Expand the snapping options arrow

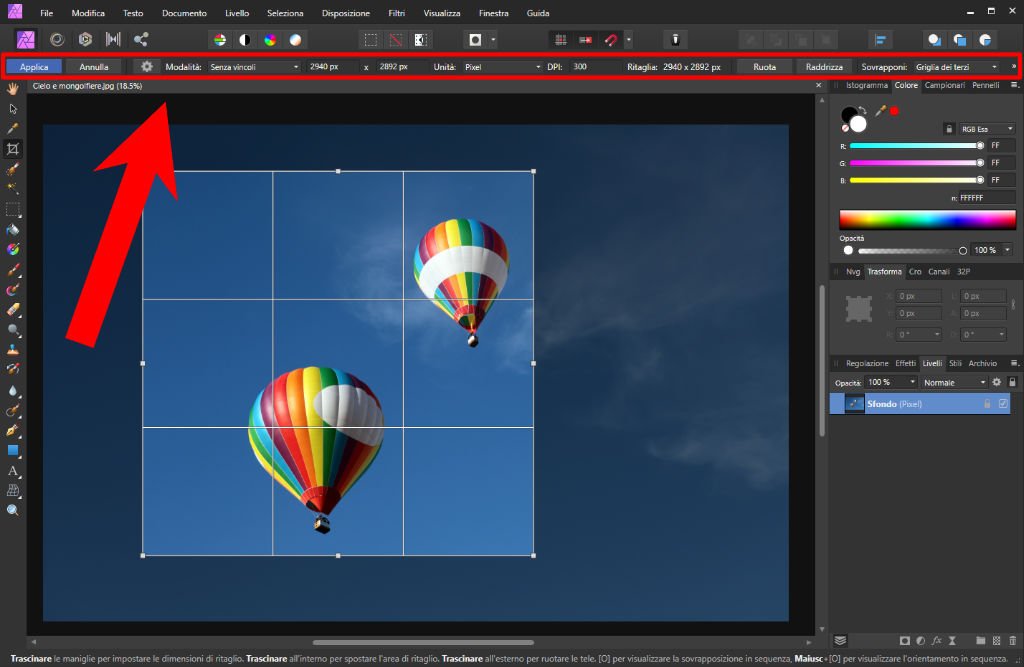(x=628, y=40)
